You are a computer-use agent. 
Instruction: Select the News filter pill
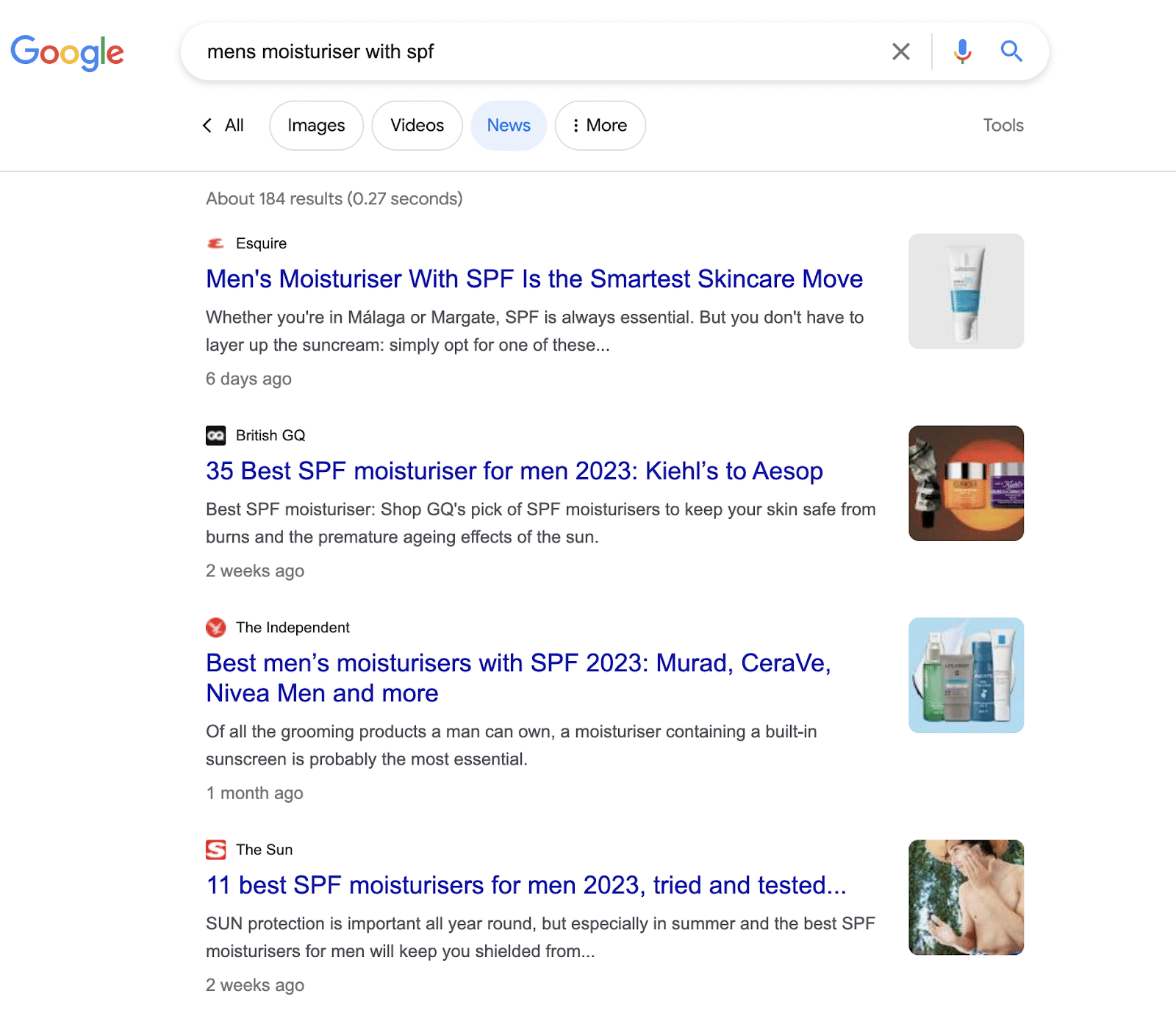tap(508, 125)
